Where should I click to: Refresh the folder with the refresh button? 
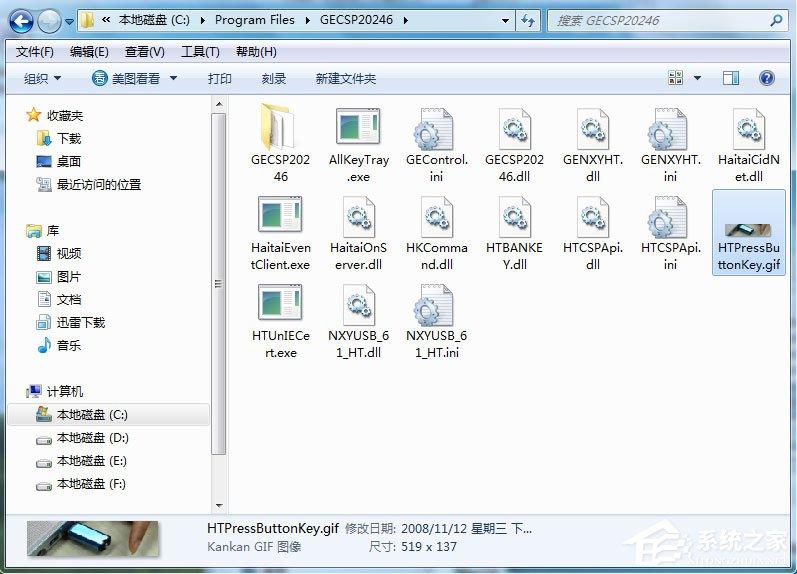(x=528, y=21)
